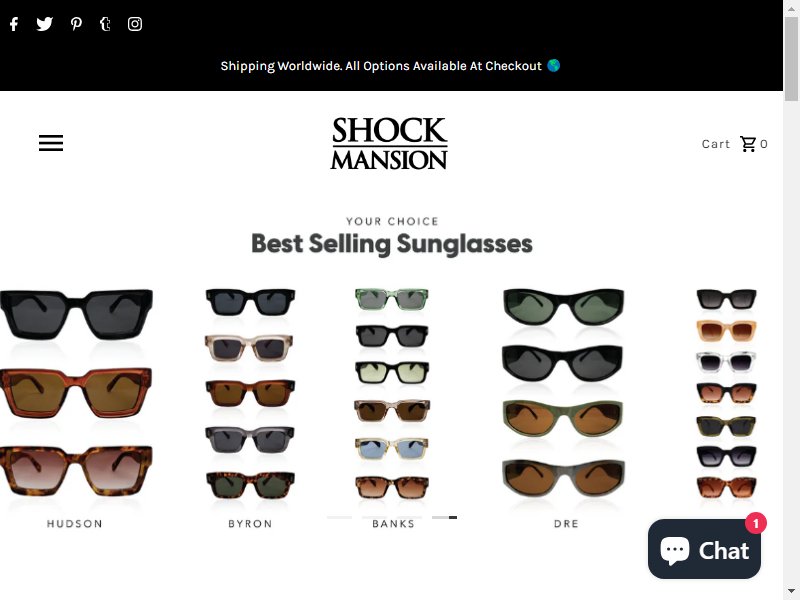Open the Shopify Chat bubble
The image size is (800, 600).
(x=704, y=549)
